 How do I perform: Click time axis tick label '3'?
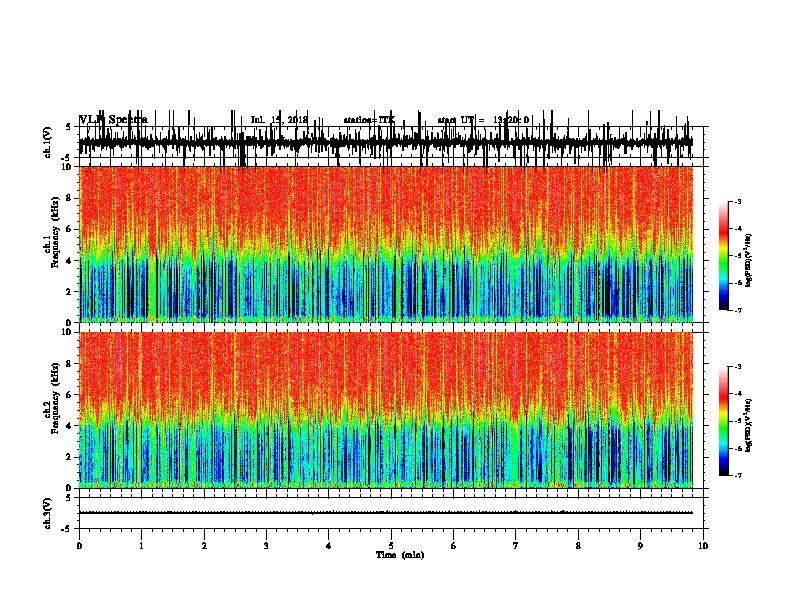(266, 546)
